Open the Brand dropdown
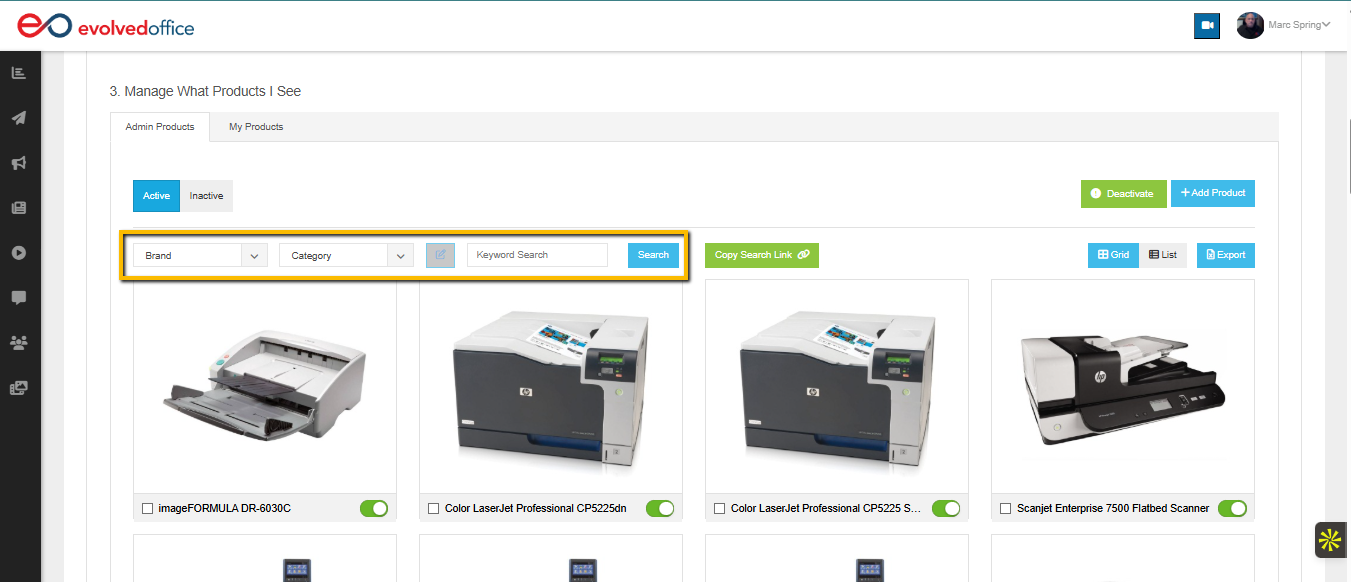This screenshot has height=582, width=1351. tap(200, 255)
